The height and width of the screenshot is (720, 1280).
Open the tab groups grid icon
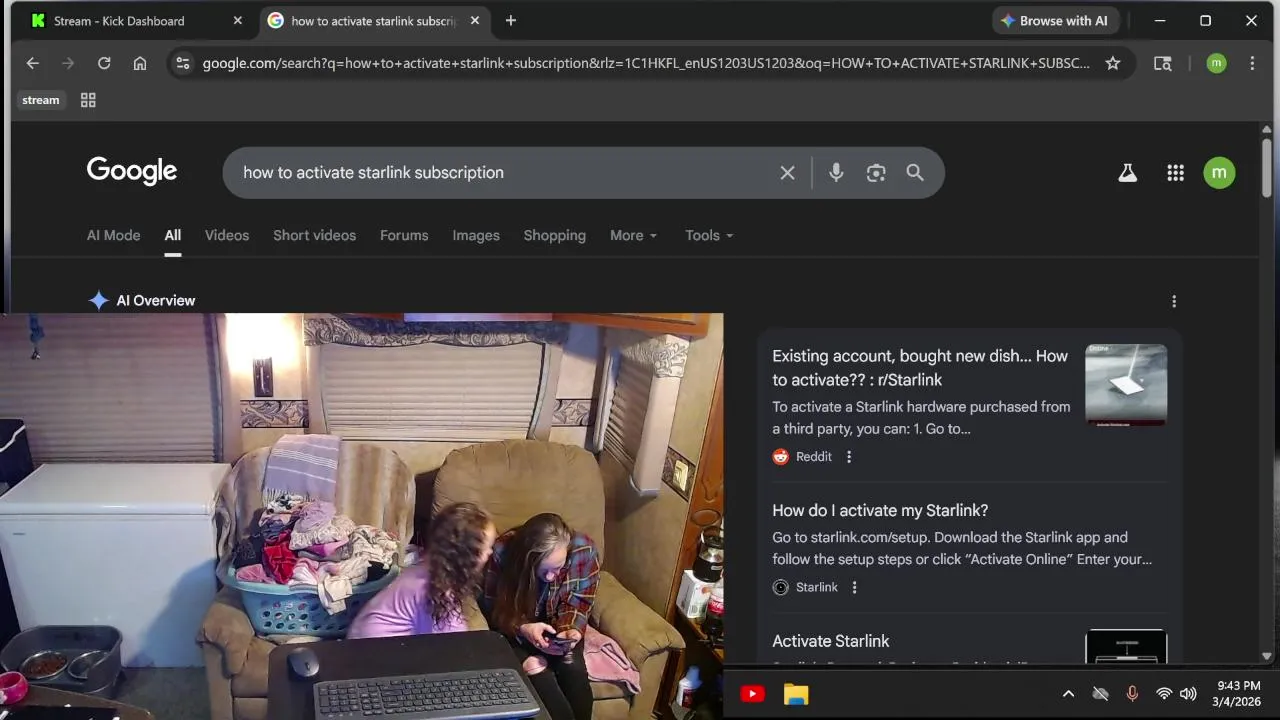coord(88,100)
